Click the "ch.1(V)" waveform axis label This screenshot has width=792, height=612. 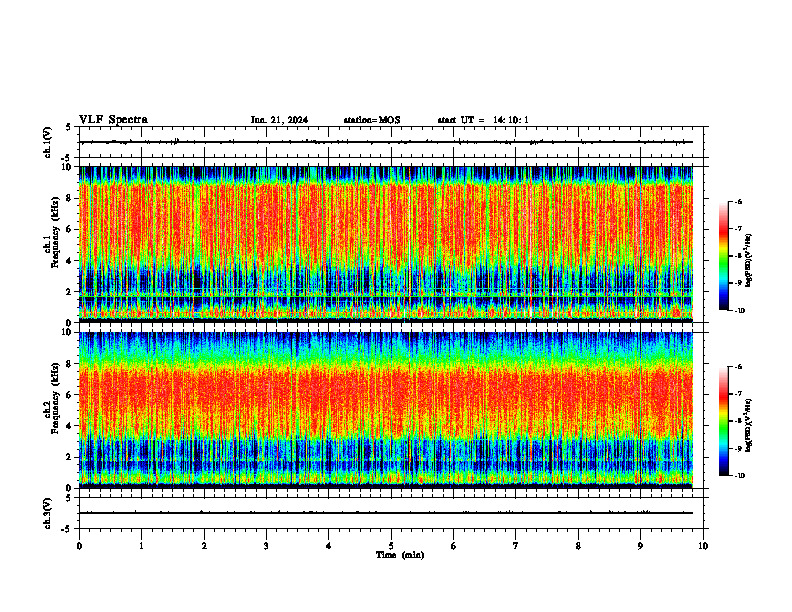(47, 142)
